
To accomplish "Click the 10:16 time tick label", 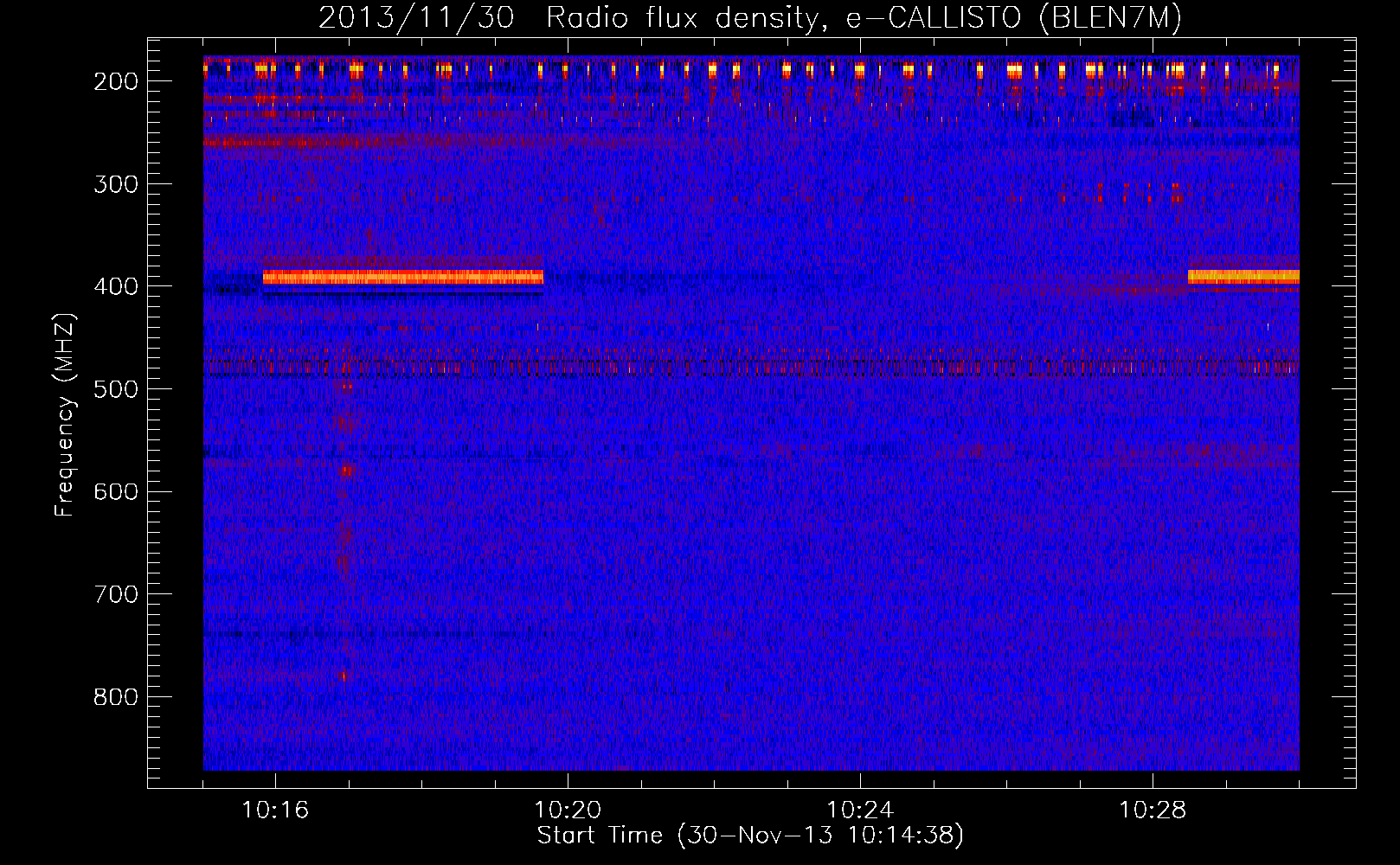I will 275,811.
